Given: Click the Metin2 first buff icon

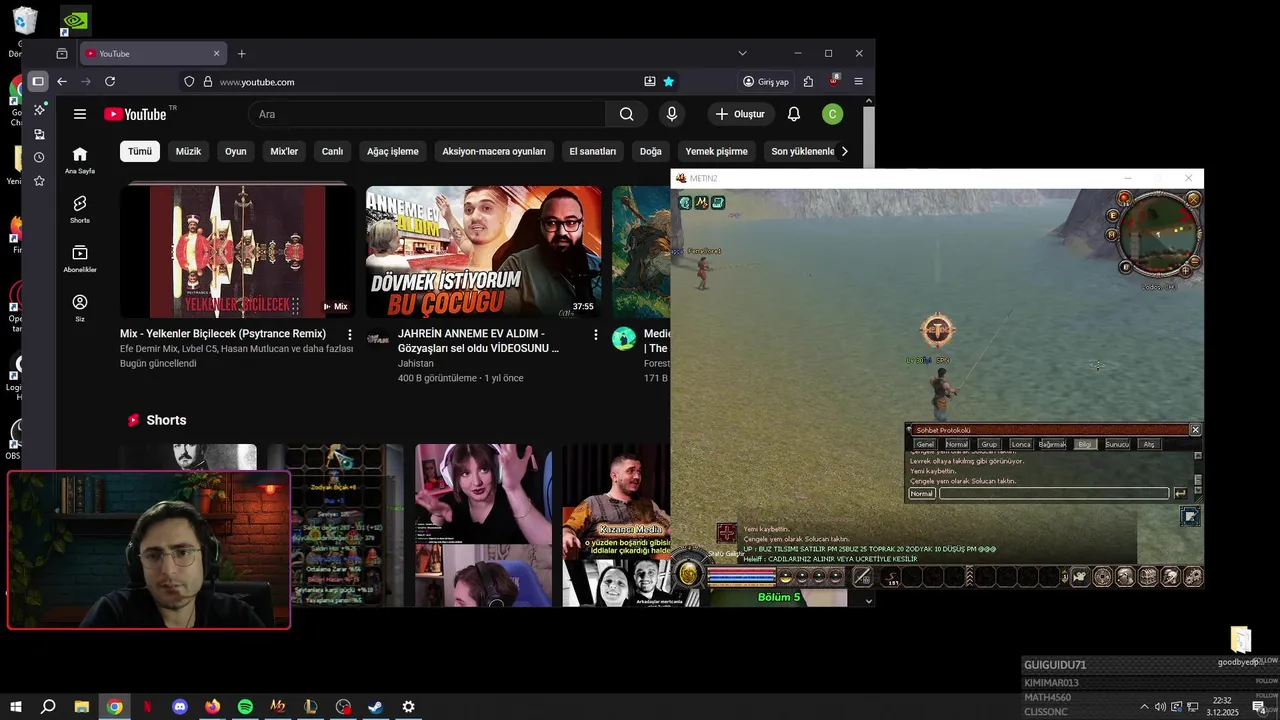Looking at the screenshot, I should pyautogui.click(x=685, y=203).
